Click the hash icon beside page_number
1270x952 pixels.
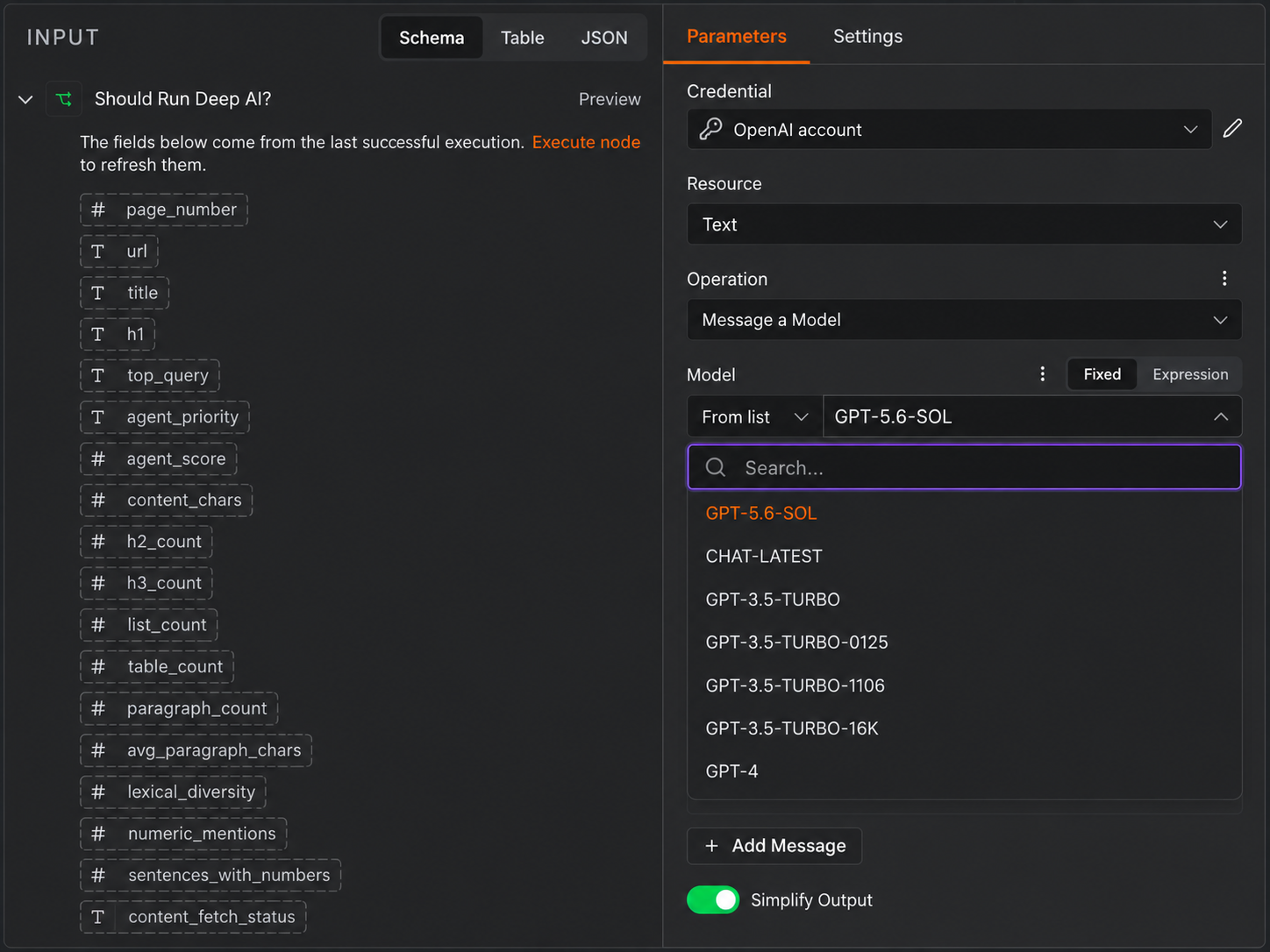coord(98,210)
